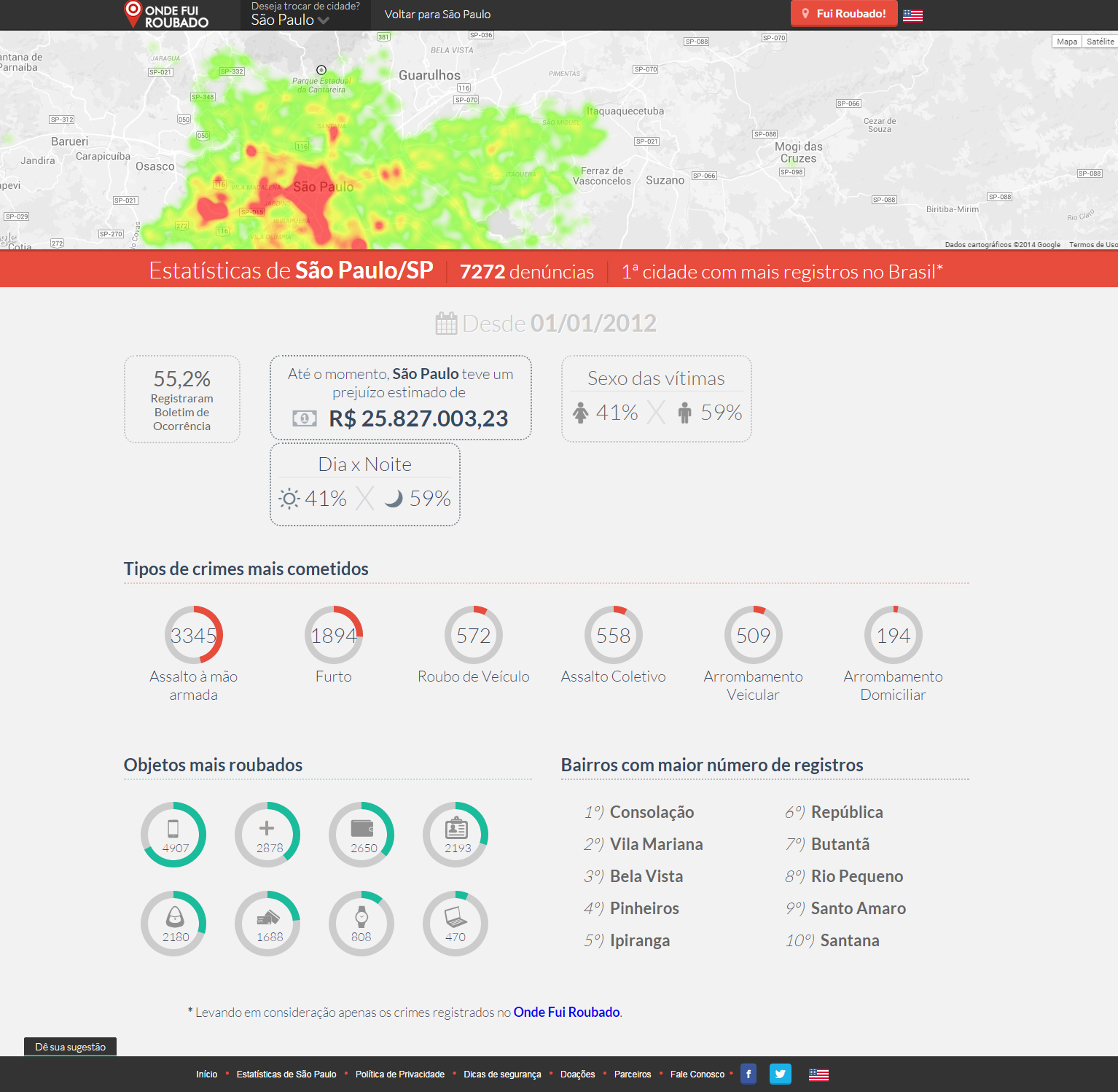The width and height of the screenshot is (1118, 1092).
Task: Click the wallet icon showing 2650
Action: click(361, 829)
